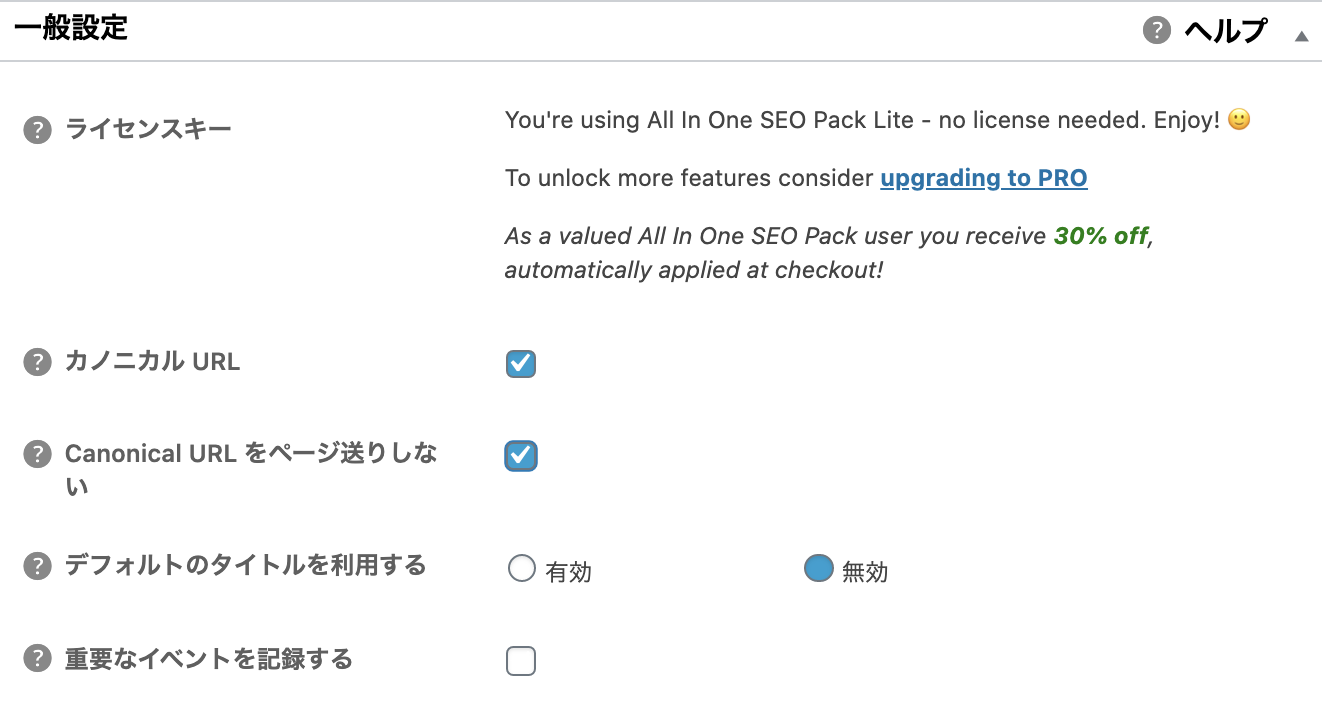The height and width of the screenshot is (716, 1322).
Task: Toggle Canonical URL をページ送りしない checkbox
Action: click(x=520, y=456)
